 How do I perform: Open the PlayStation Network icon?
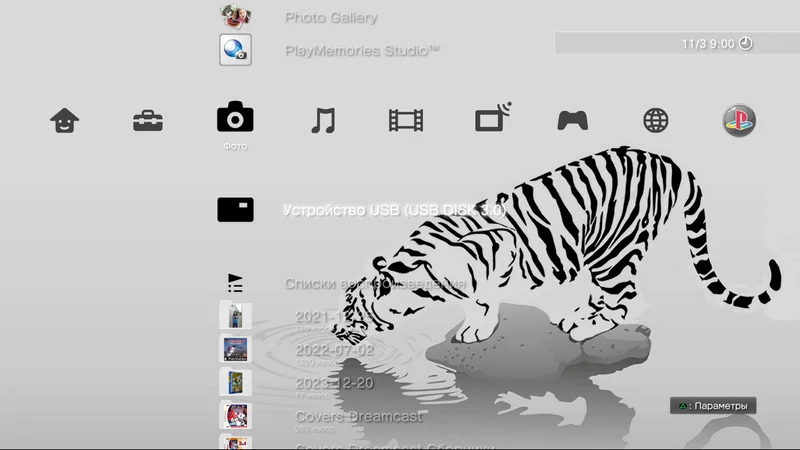[739, 120]
